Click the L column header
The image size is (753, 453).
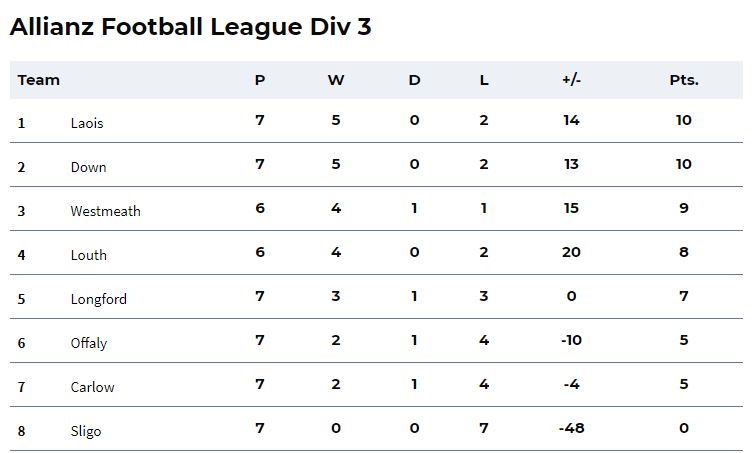tap(484, 80)
